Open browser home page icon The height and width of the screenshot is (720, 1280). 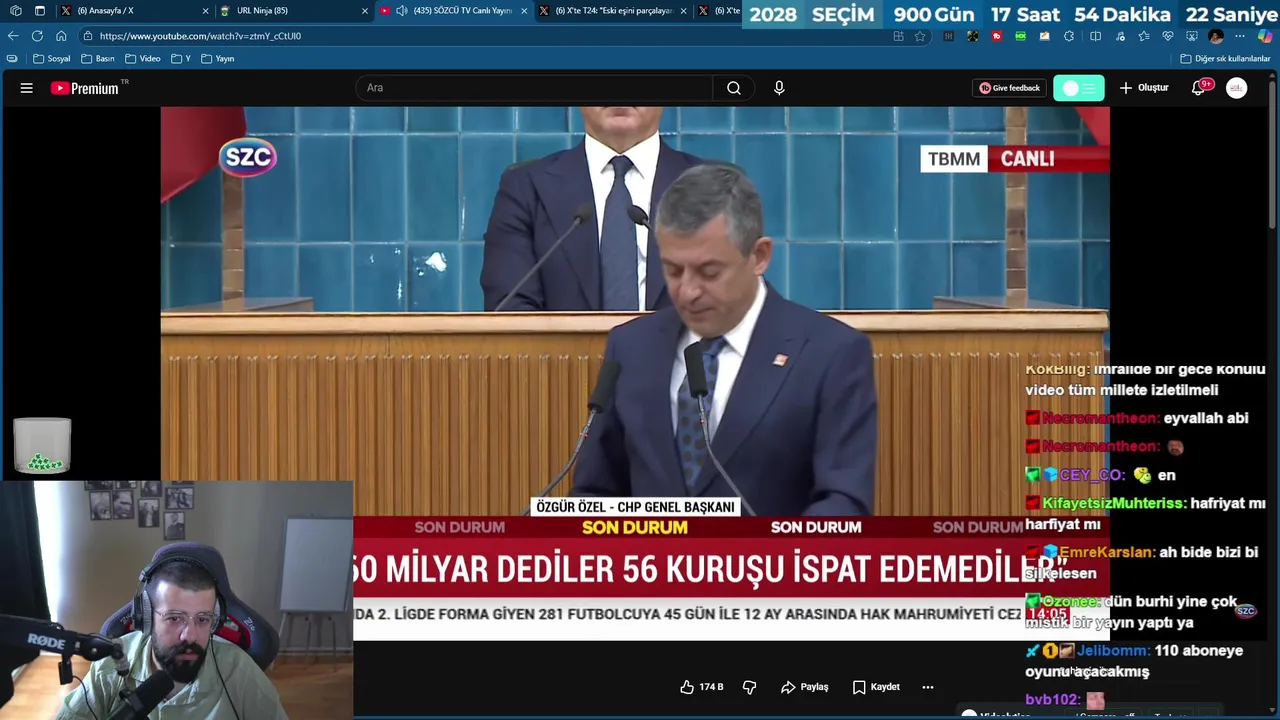61,36
